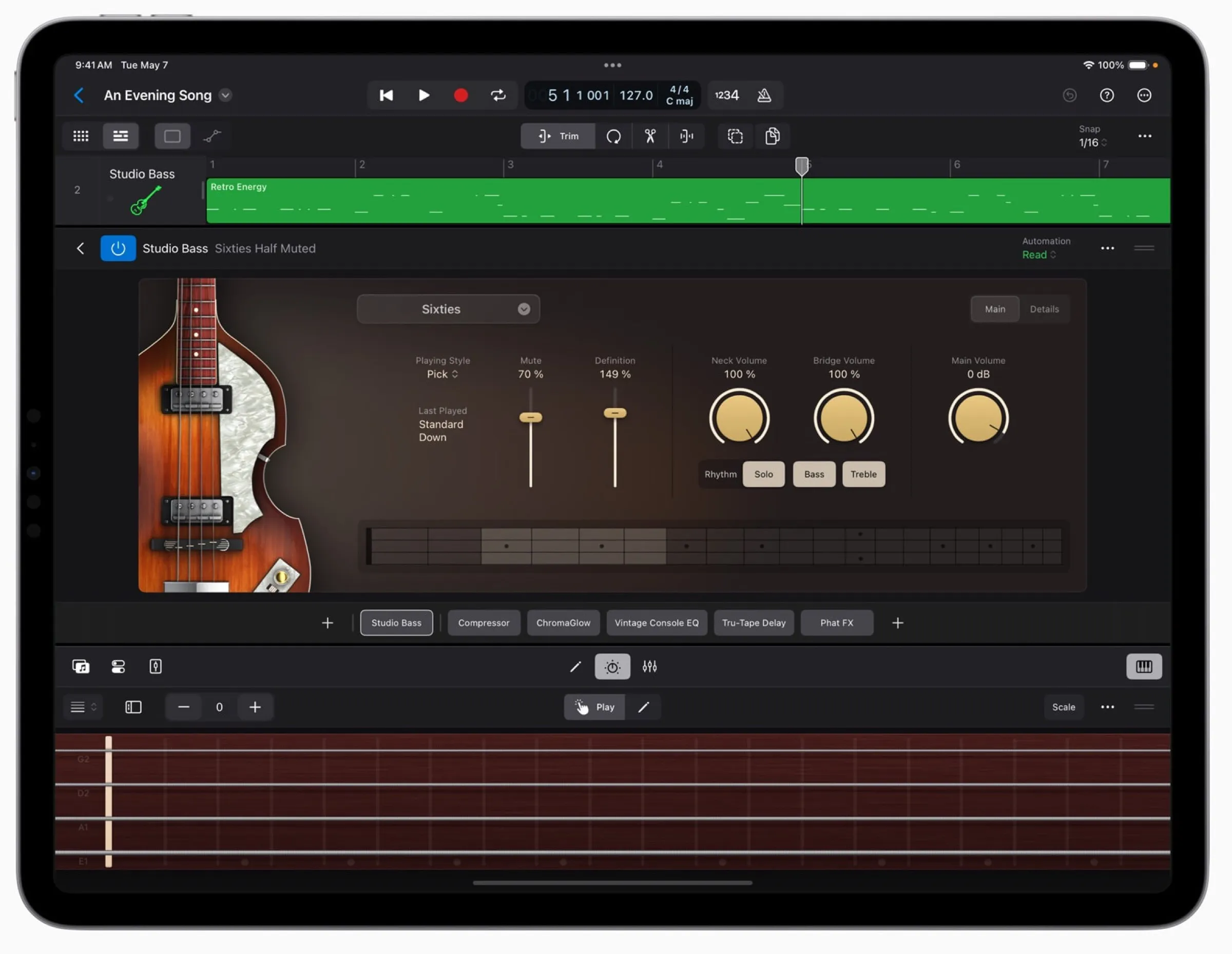Select the scissors split tool
This screenshot has width=1232, height=954.
650,136
